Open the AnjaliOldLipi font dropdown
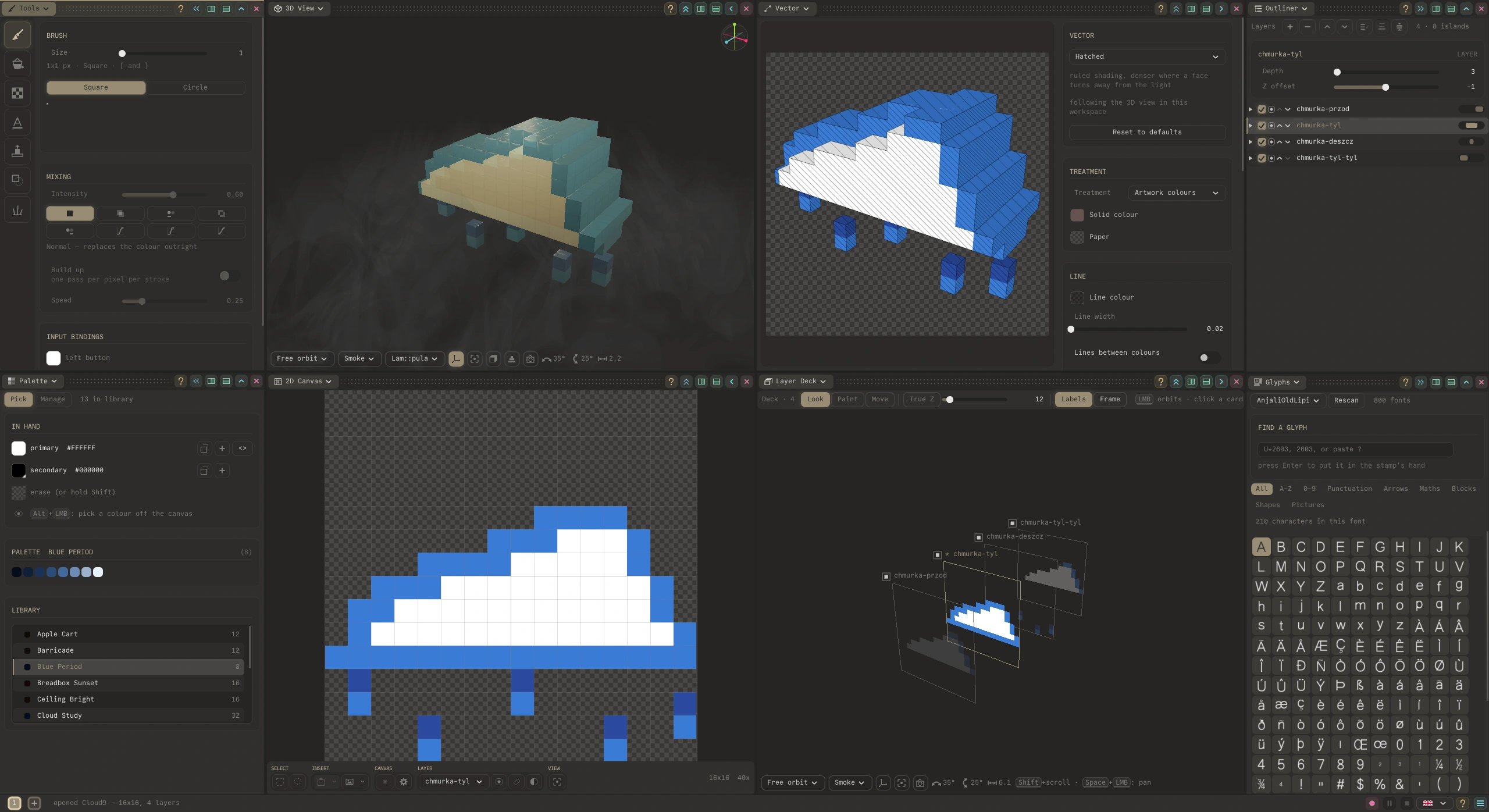 1287,400
